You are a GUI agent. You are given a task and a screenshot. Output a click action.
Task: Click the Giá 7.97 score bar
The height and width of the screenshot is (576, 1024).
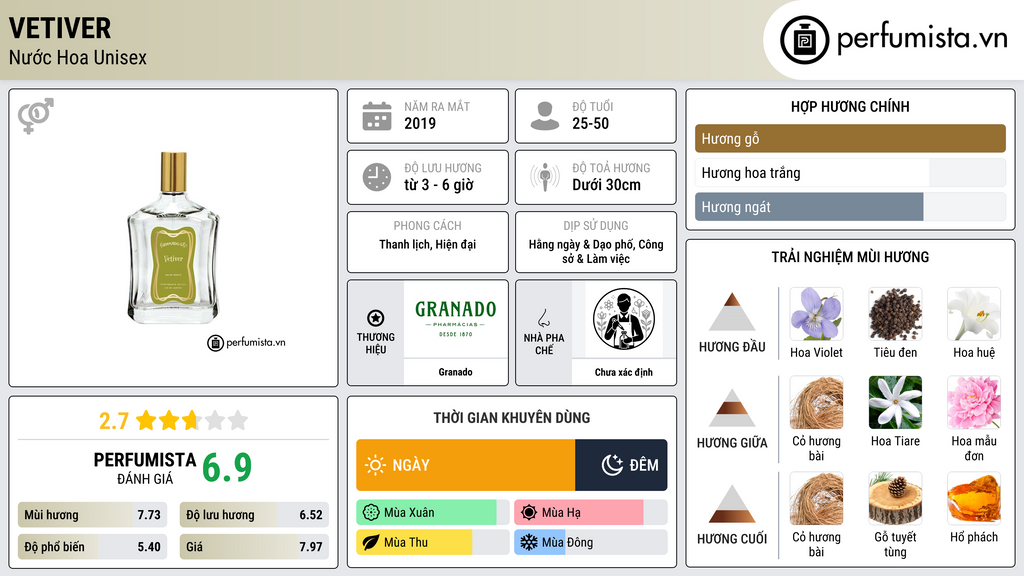pyautogui.click(x=254, y=547)
